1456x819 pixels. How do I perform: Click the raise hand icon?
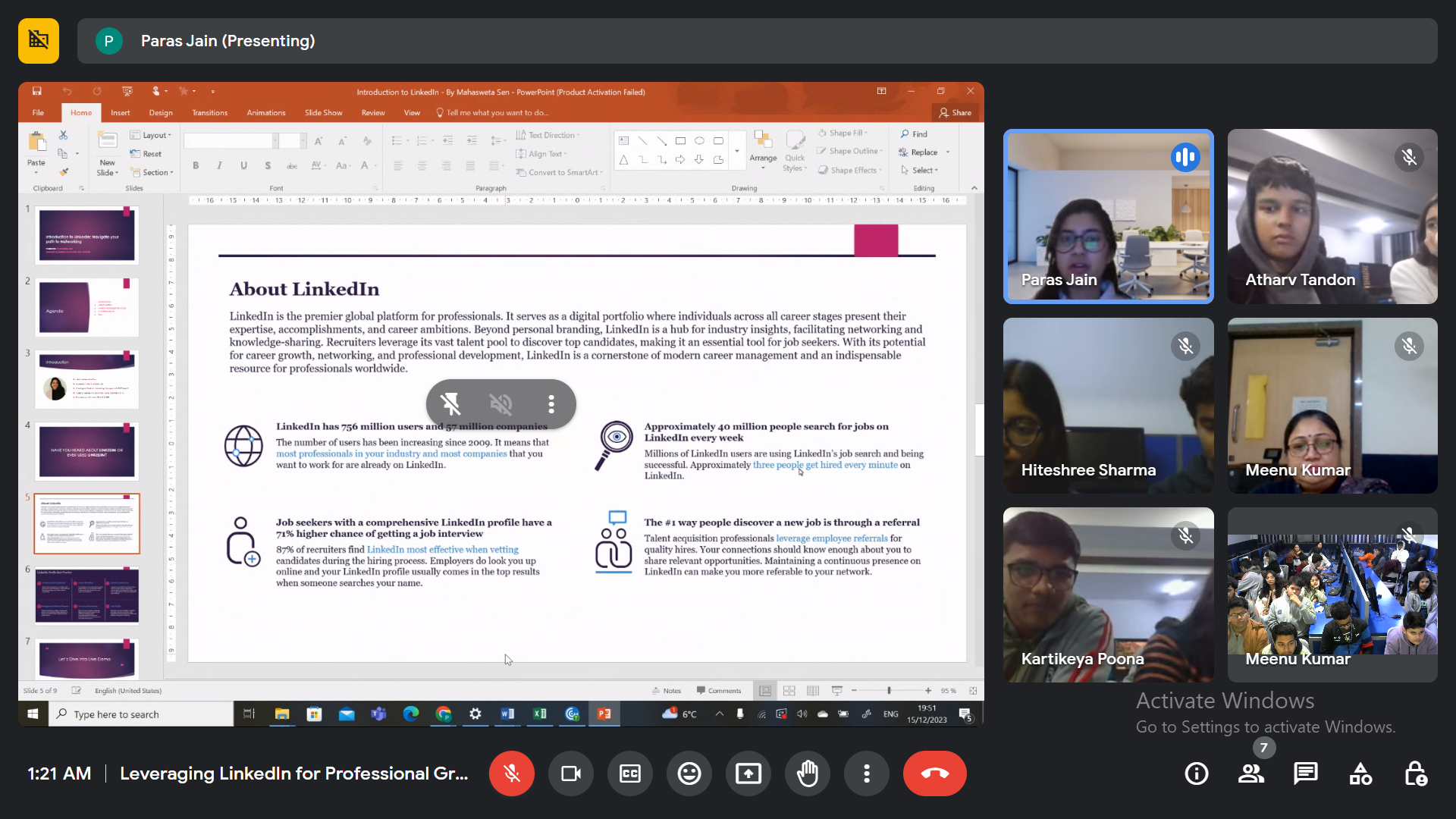tap(808, 773)
